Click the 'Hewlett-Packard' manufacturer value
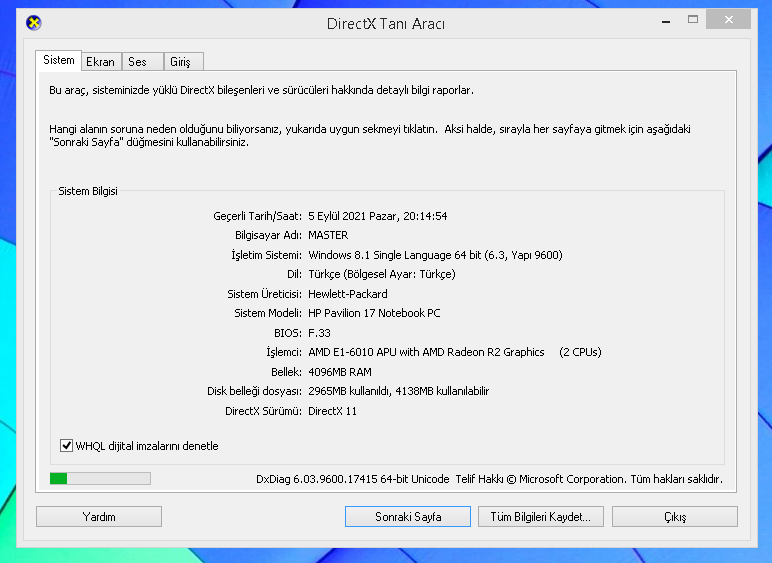The height and width of the screenshot is (563, 772). click(x=348, y=294)
